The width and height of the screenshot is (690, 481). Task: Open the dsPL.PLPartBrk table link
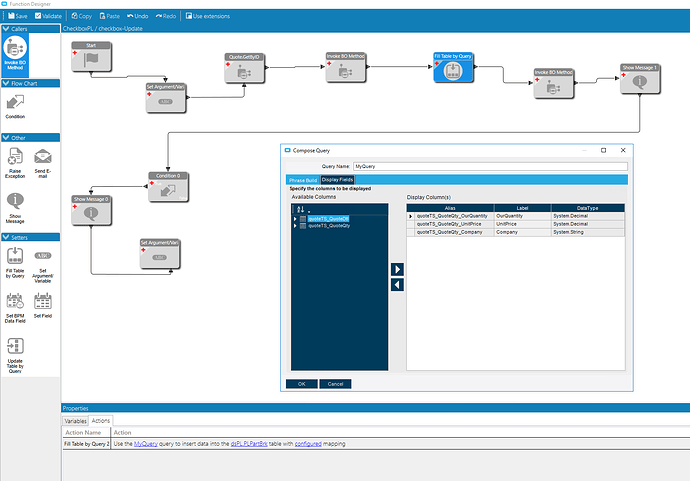click(249, 444)
